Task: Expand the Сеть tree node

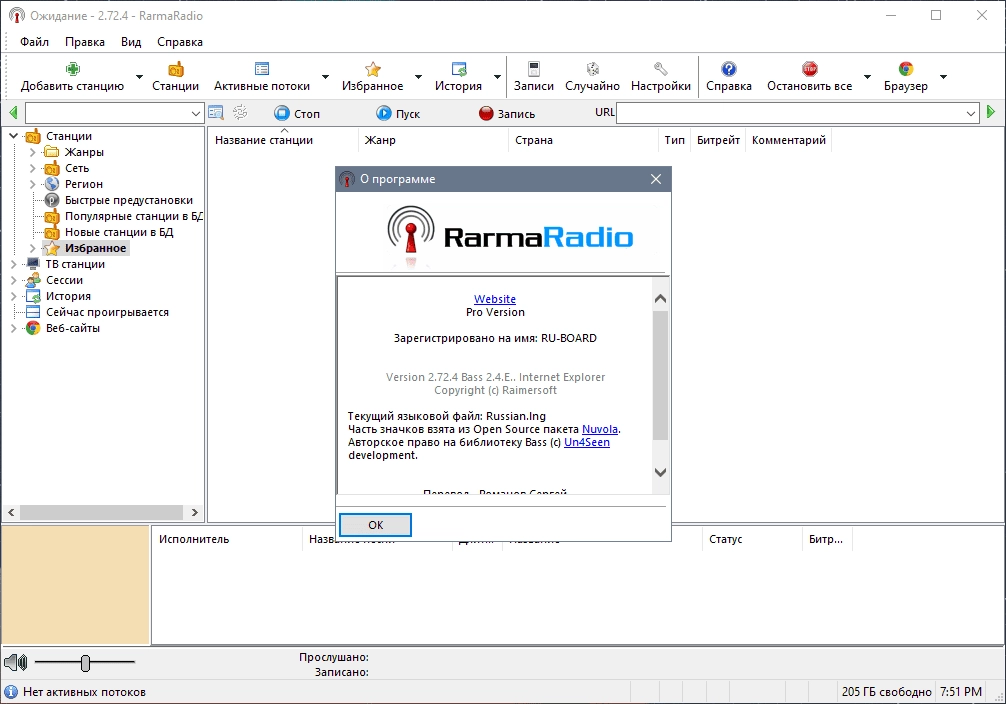Action: 33,168
